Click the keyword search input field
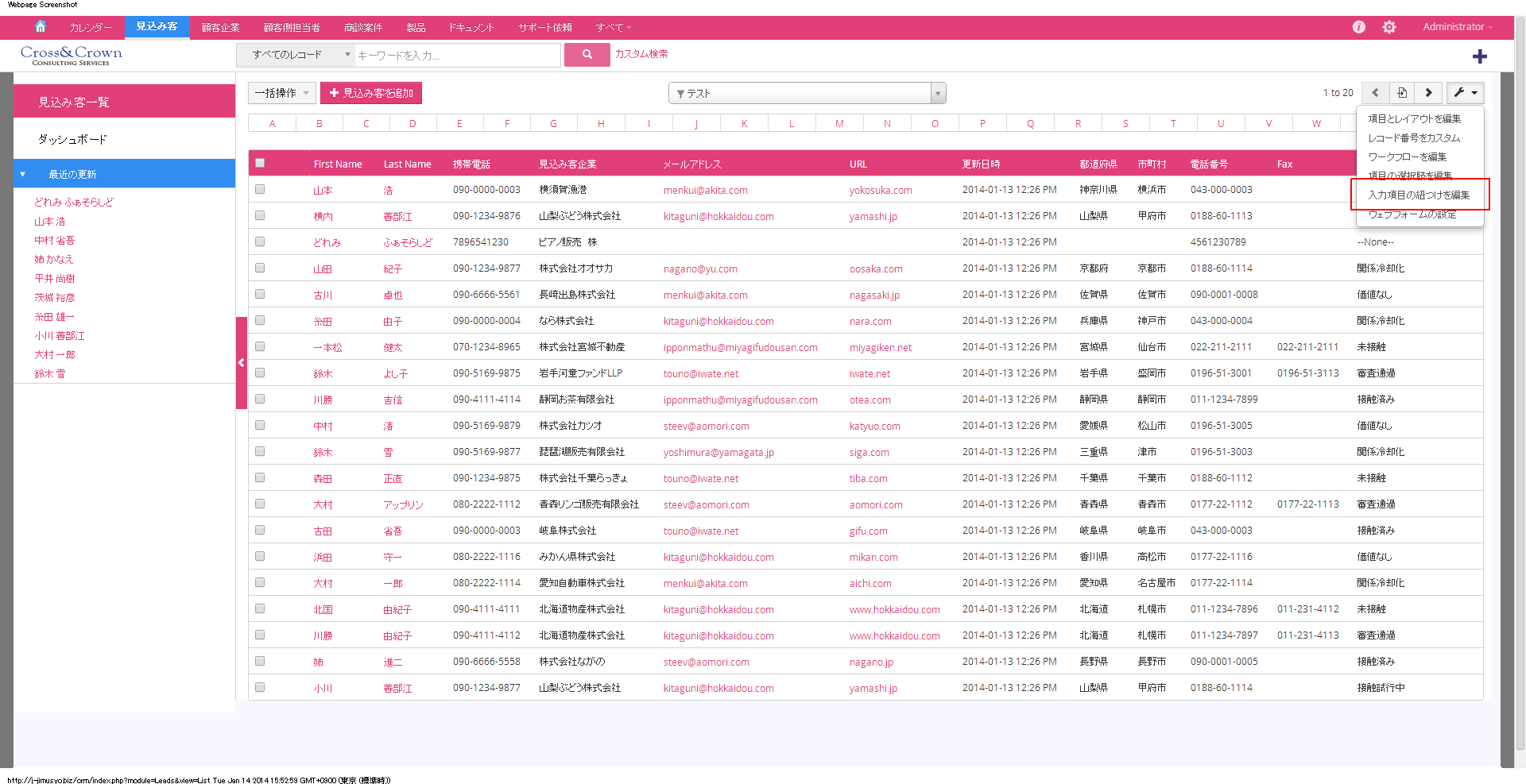Viewport: 1526px width, 784px height. [x=457, y=56]
